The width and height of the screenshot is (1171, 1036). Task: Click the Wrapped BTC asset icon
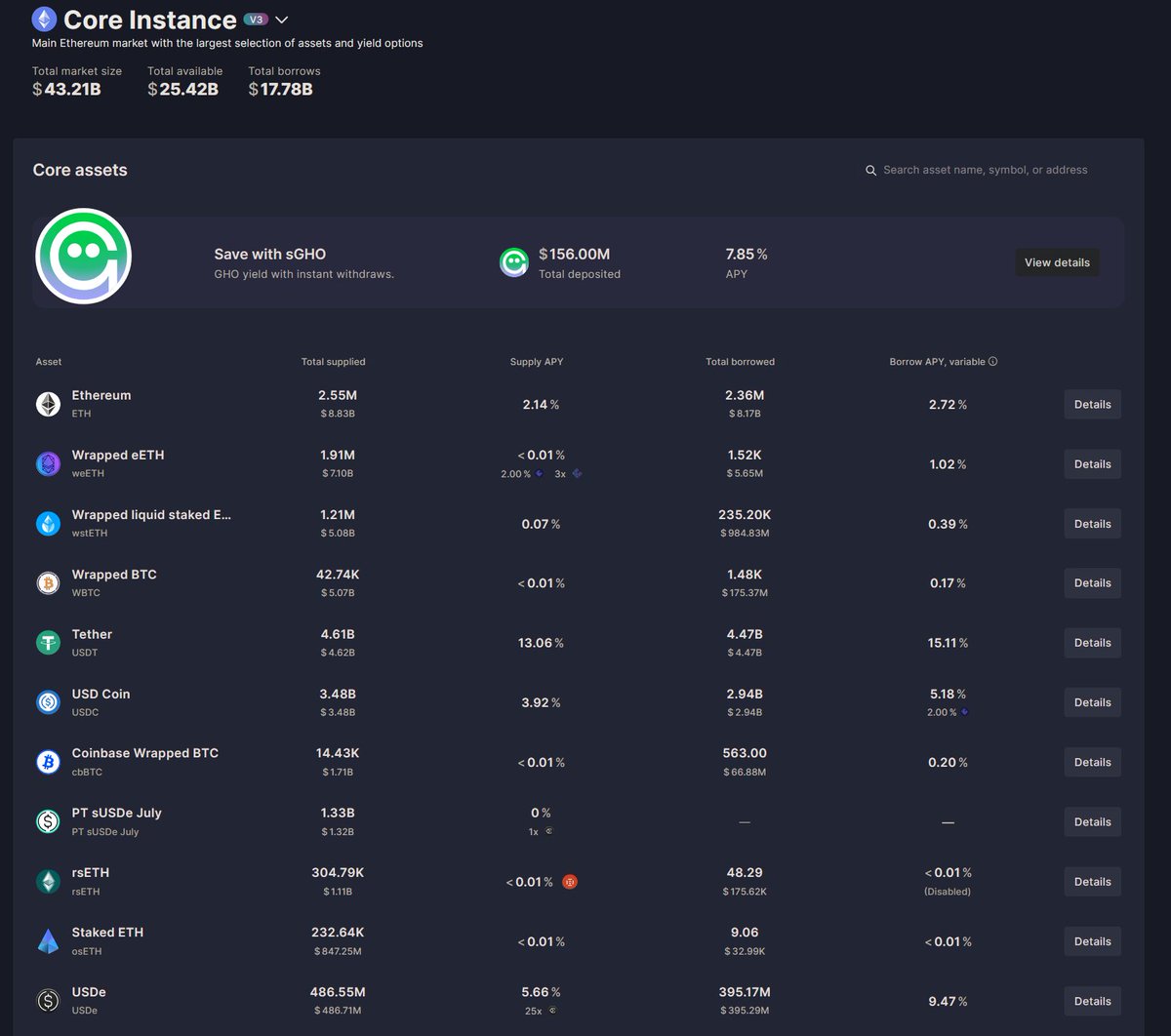click(48, 583)
